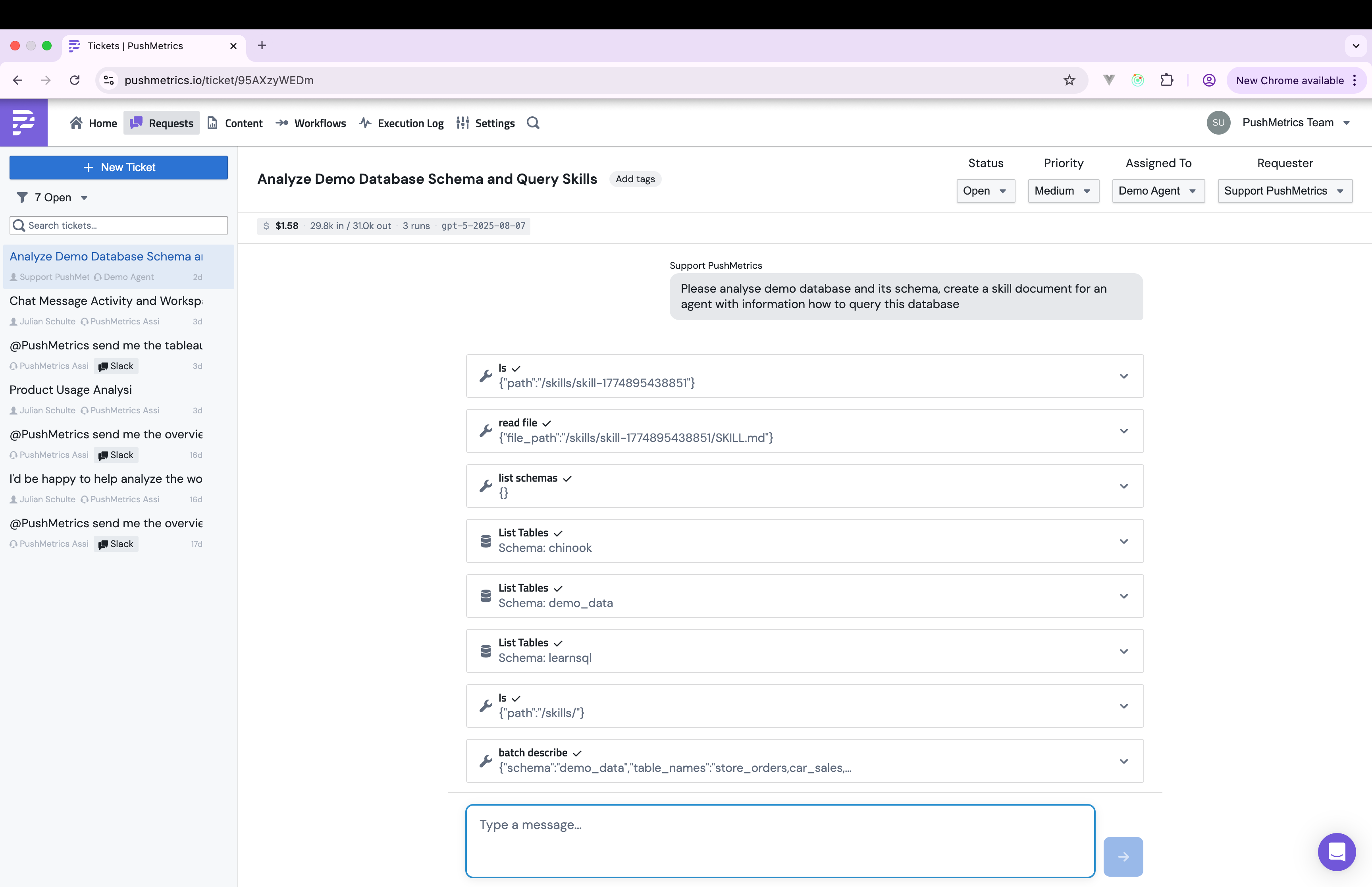This screenshot has height=887, width=1372.
Task: Open the Content section
Action: tap(235, 123)
